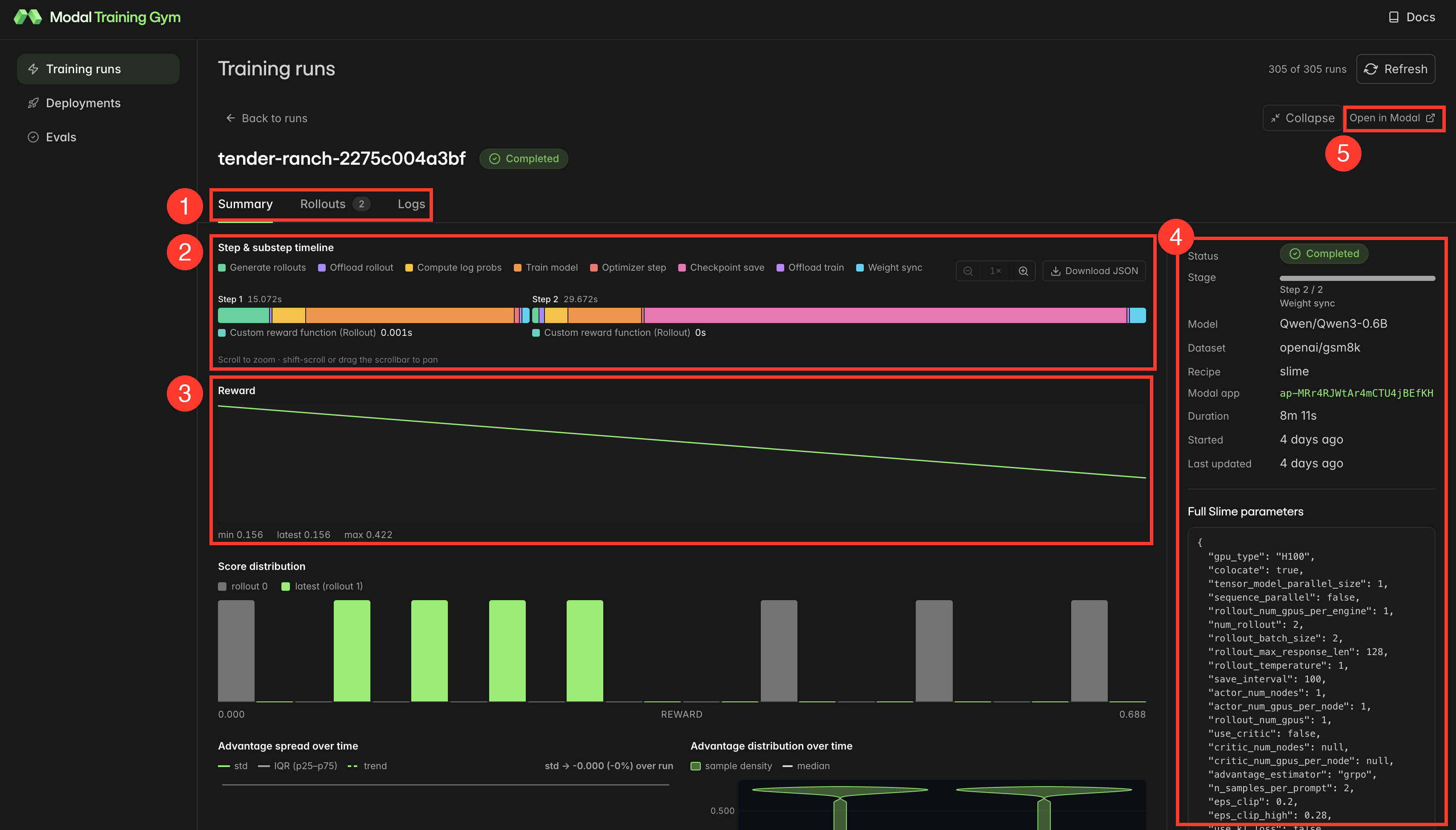Toggle latest (rollout 1) legend entry
Viewport: 1456px width, 830px height.
[x=322, y=587]
